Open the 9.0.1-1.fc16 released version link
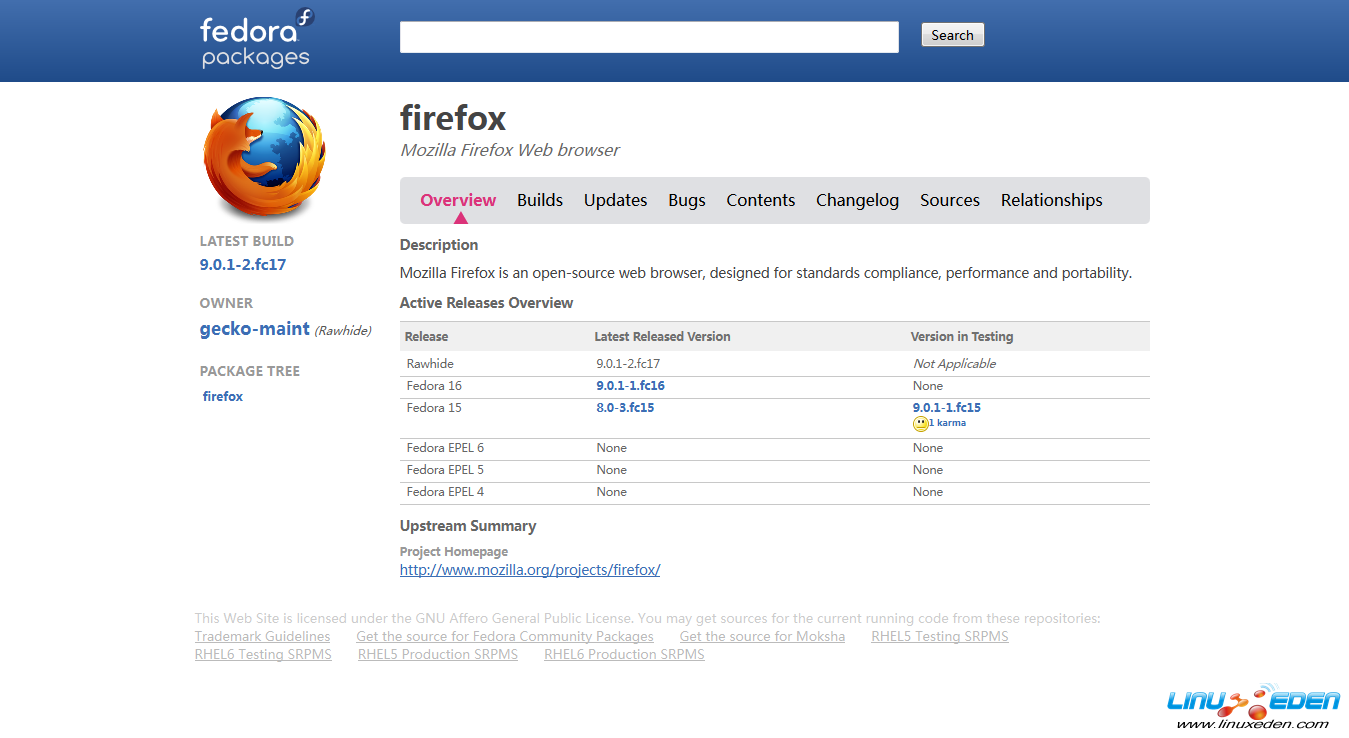The width and height of the screenshot is (1349, 738). click(630, 386)
